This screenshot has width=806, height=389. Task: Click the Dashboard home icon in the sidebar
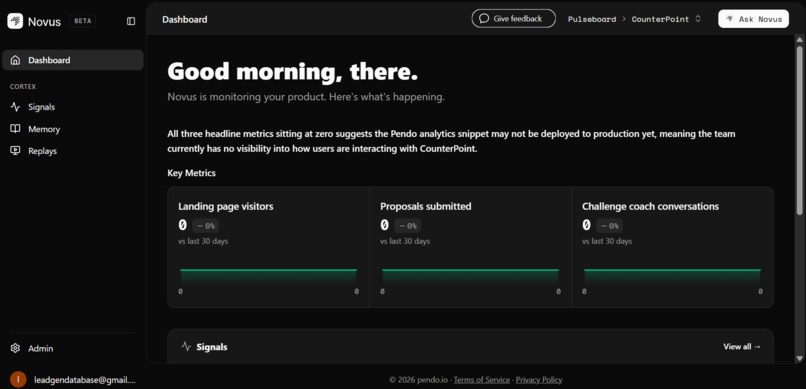pyautogui.click(x=15, y=60)
